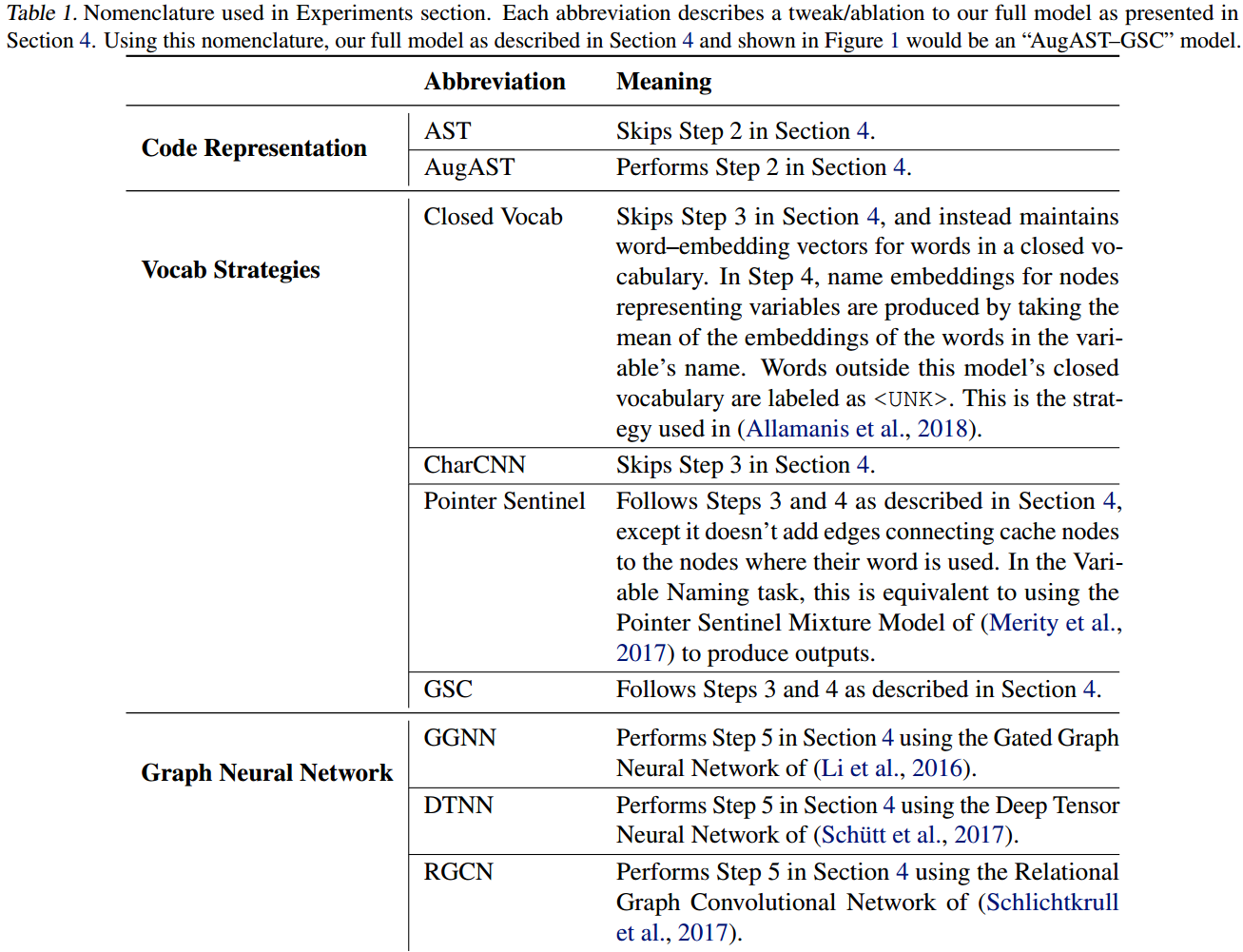
Task: Open the Section 4 link in the AugAST row
Action: [899, 167]
